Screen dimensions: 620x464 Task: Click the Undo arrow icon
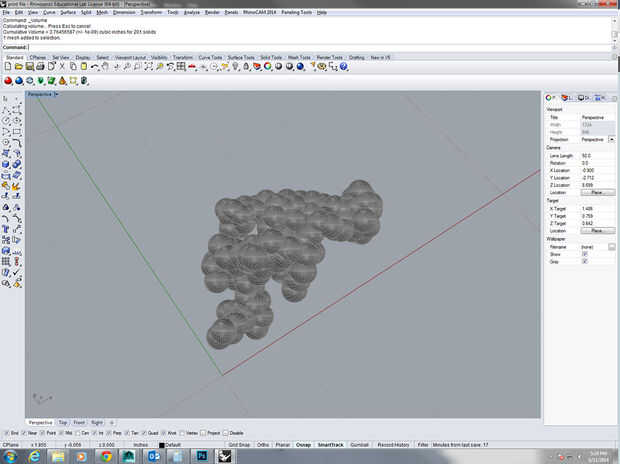coord(95,66)
